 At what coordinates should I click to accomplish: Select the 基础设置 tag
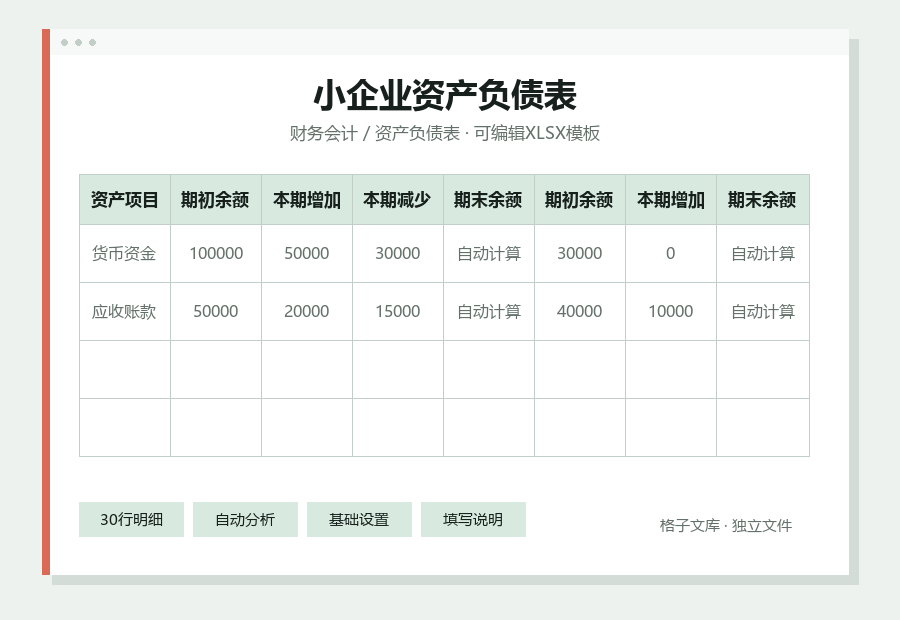tap(359, 520)
